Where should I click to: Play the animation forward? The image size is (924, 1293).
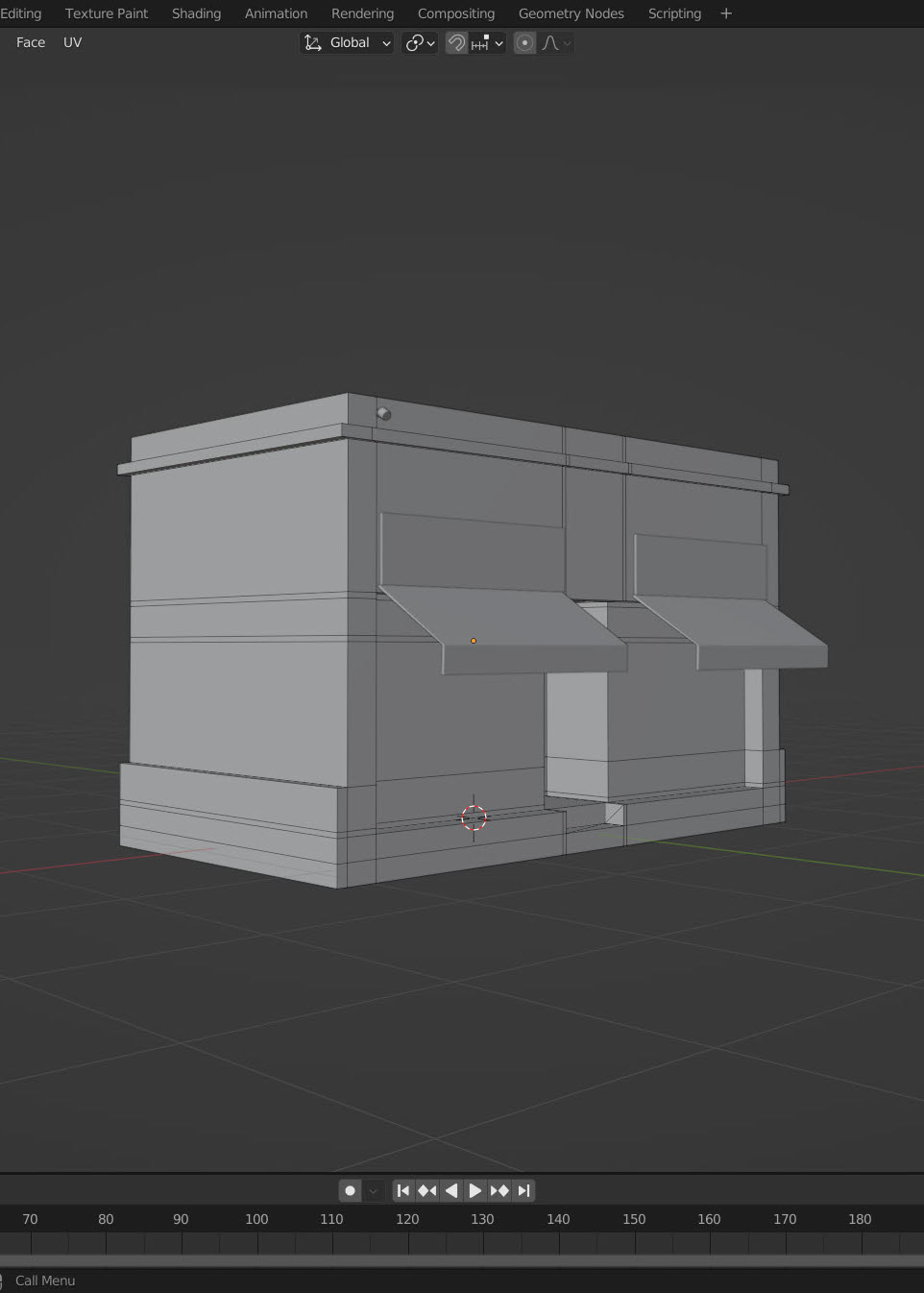(x=475, y=1190)
